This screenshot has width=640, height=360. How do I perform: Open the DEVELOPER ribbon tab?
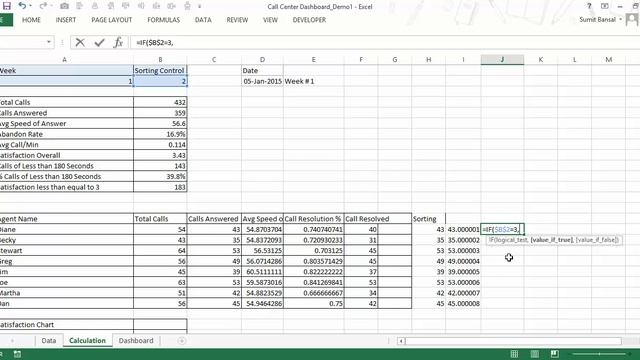point(309,20)
